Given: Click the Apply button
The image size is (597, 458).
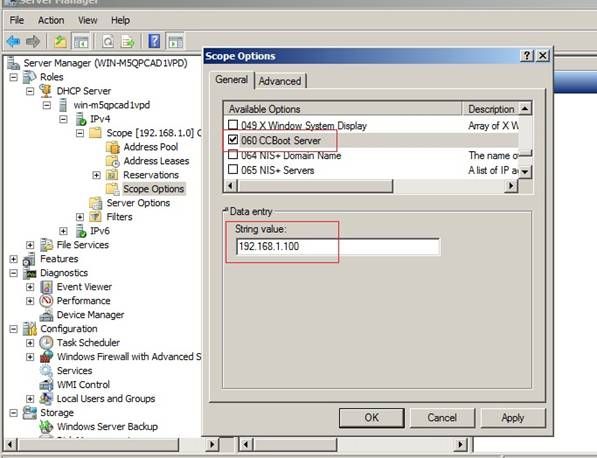Looking at the screenshot, I should point(513,418).
